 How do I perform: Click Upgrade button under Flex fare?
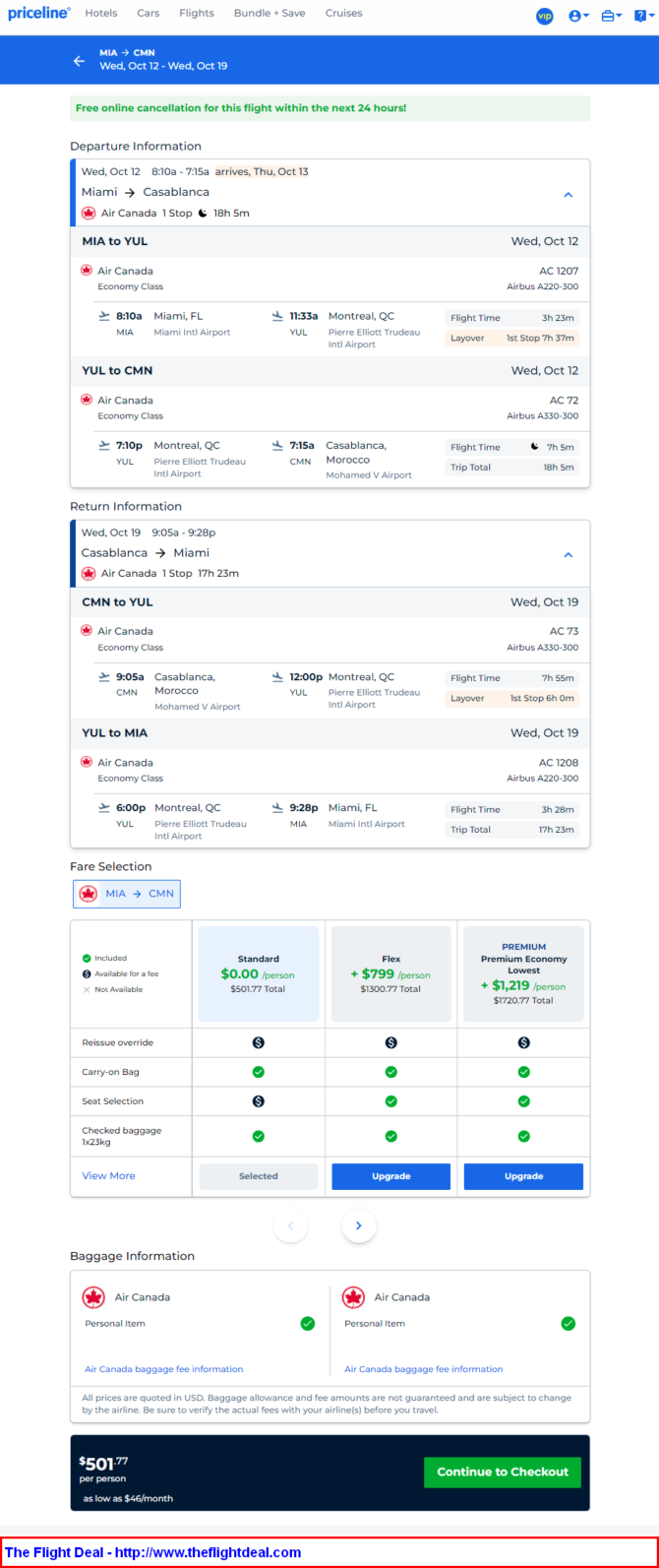390,1176
